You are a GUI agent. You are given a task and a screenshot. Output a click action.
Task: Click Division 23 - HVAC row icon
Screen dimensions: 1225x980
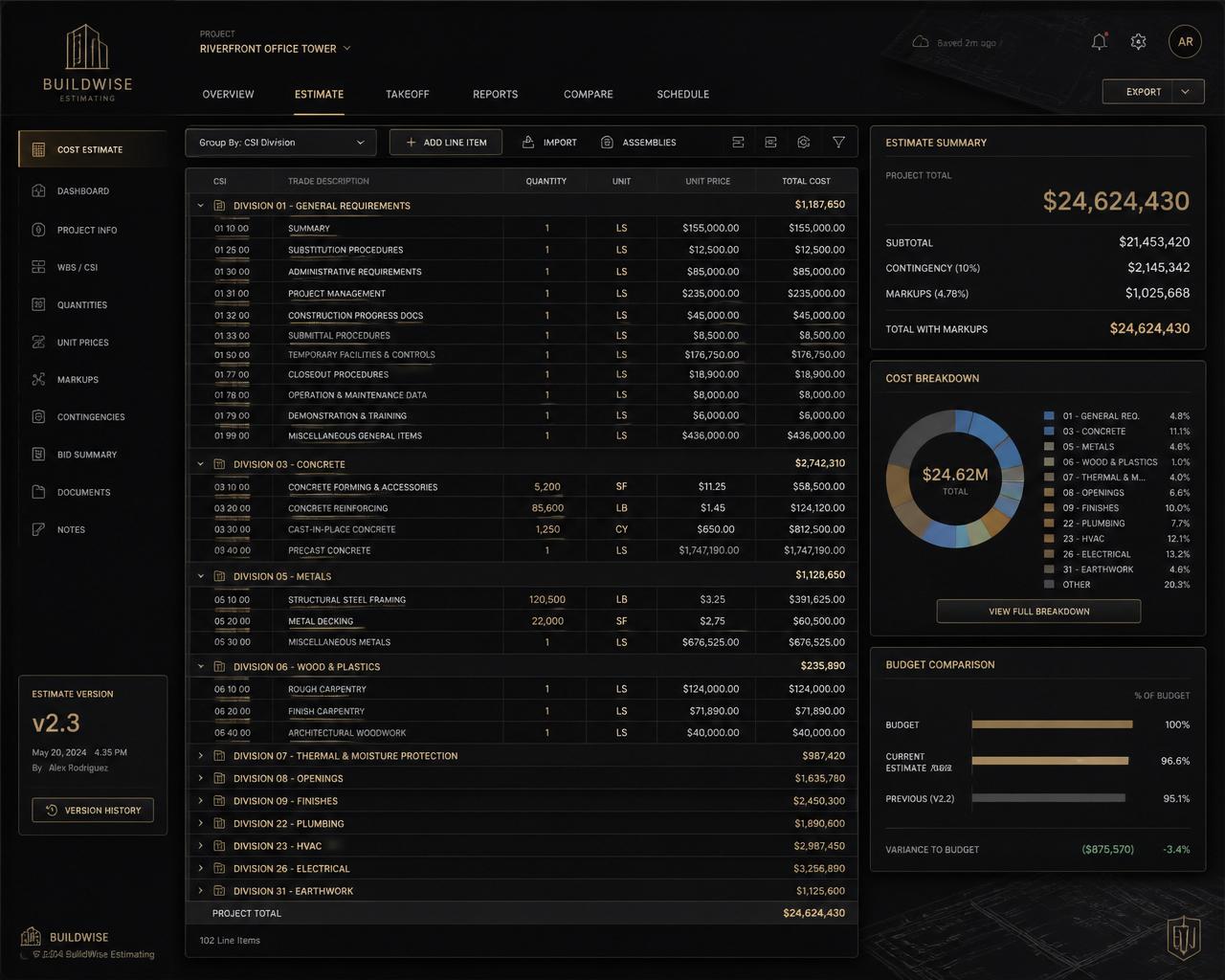pyautogui.click(x=219, y=846)
